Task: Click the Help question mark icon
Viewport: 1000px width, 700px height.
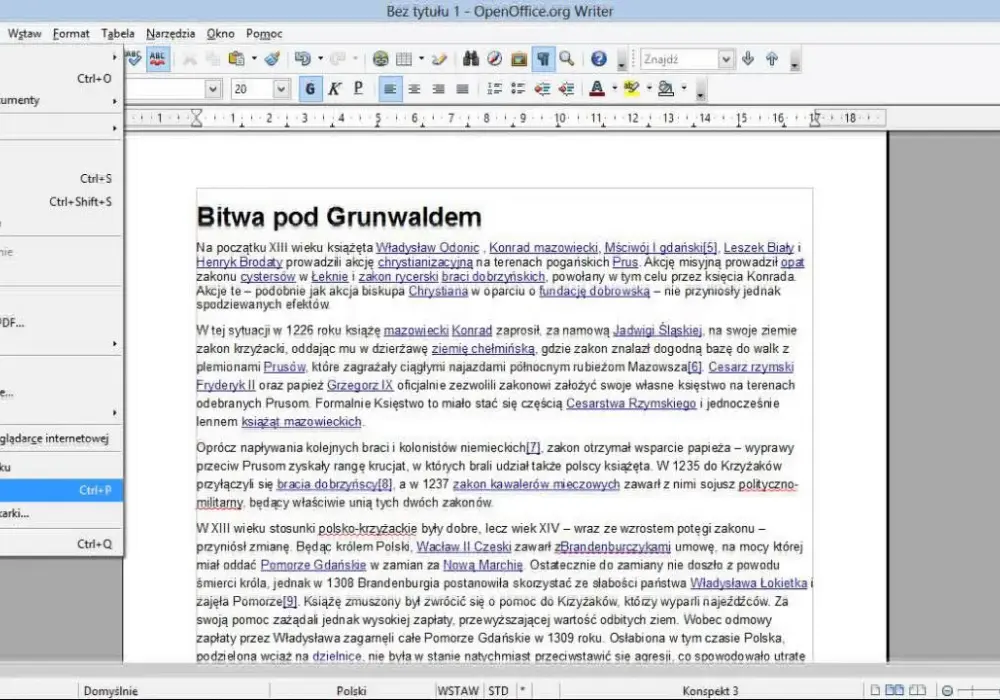Action: click(x=598, y=59)
